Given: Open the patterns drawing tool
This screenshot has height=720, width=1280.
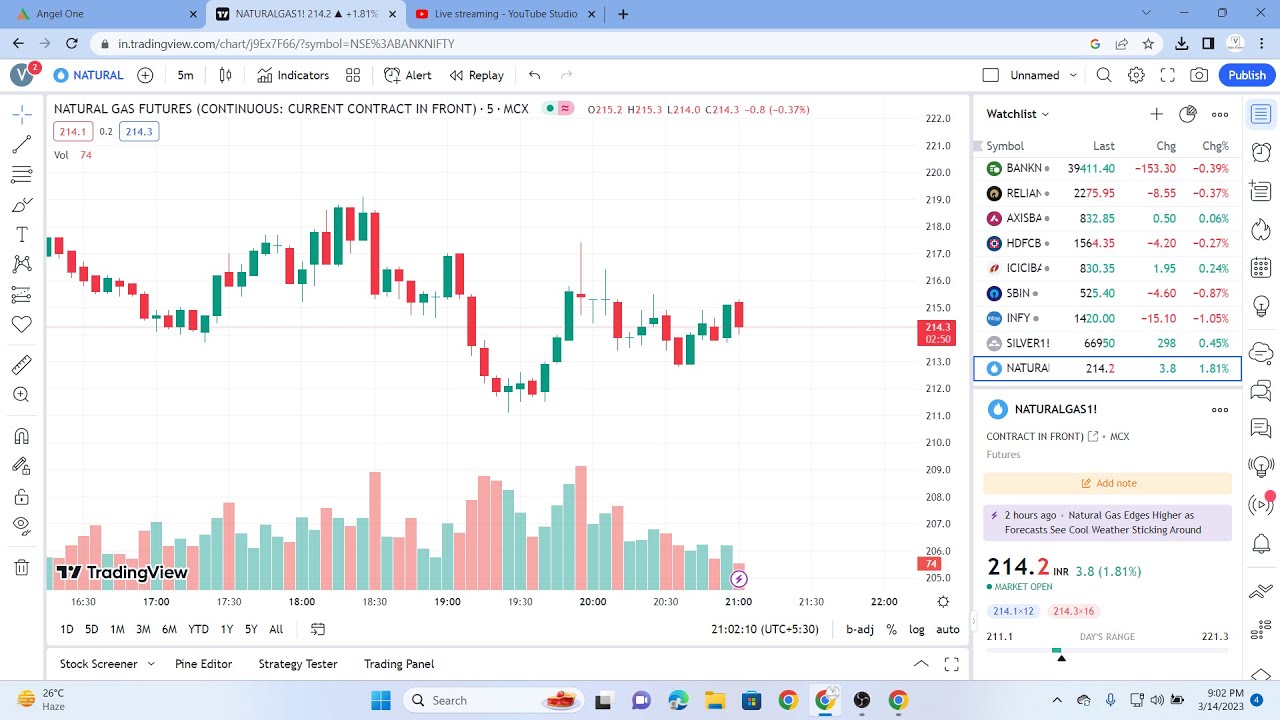Looking at the screenshot, I should click(21, 265).
